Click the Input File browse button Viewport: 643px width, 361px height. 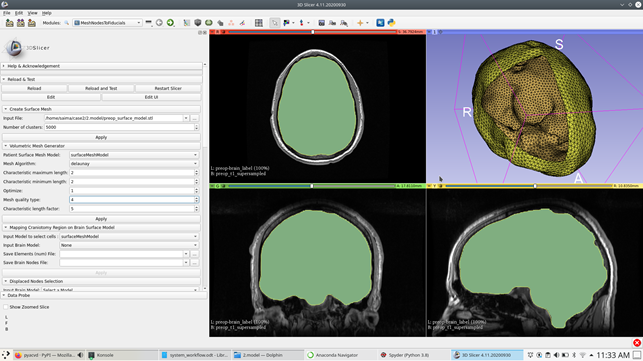click(195, 118)
